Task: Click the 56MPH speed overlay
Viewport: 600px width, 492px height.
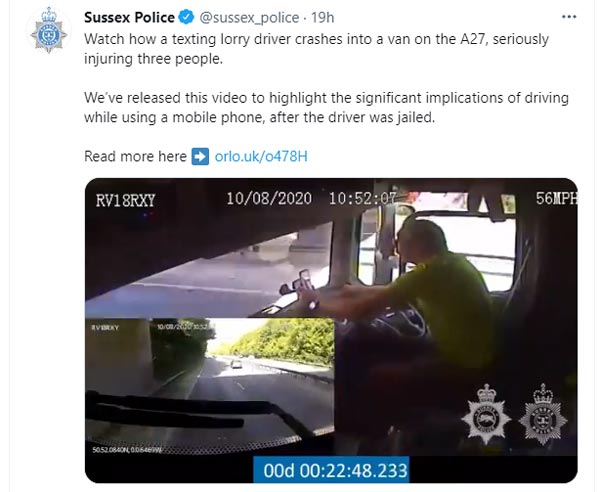Action: click(x=556, y=199)
